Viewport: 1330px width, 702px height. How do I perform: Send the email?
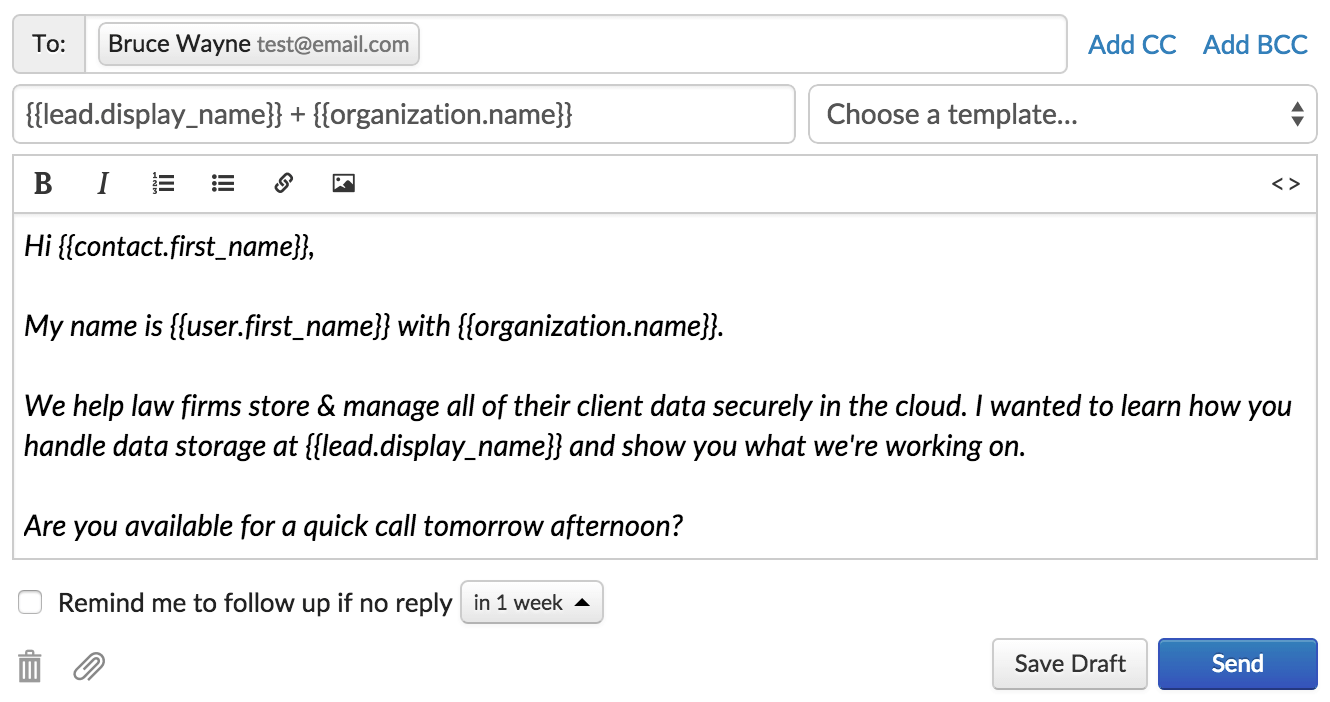1237,664
